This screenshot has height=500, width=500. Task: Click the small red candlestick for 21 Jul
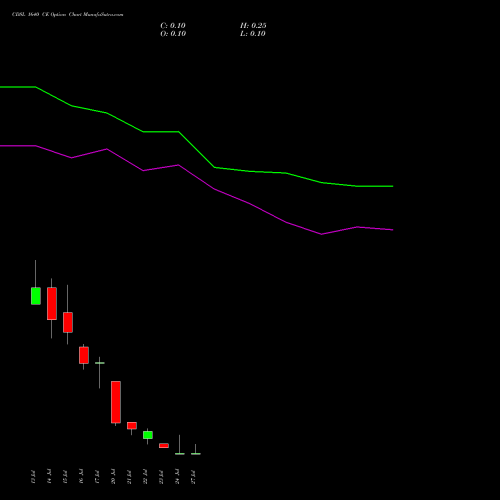coord(132,426)
